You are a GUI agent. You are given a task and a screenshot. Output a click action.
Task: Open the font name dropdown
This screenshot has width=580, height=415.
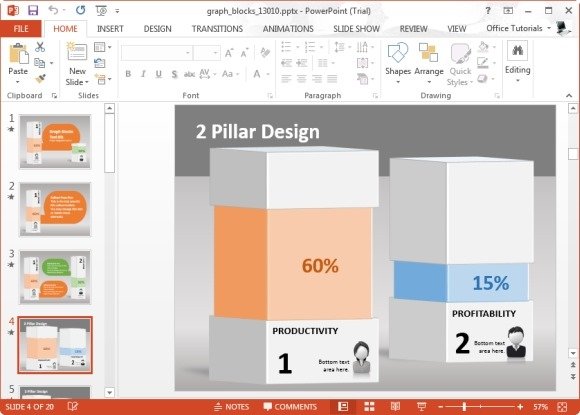click(188, 53)
